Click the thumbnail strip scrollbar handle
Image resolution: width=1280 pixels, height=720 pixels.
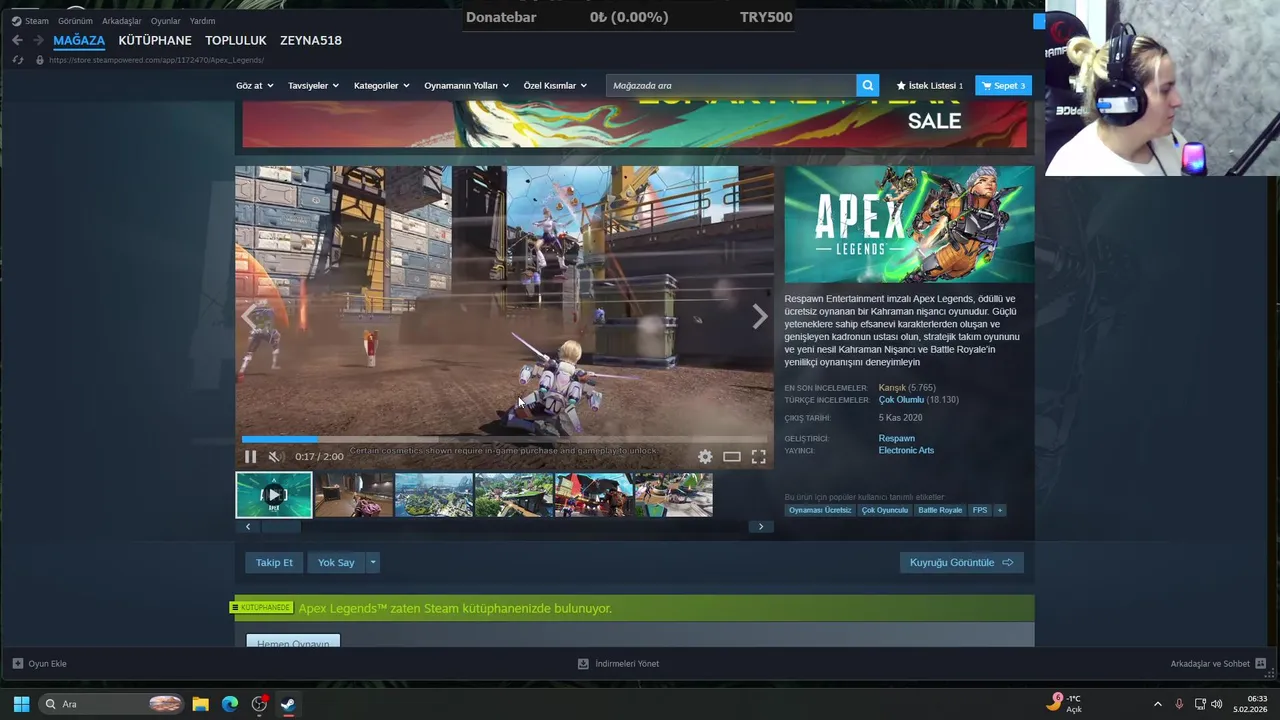click(x=281, y=526)
